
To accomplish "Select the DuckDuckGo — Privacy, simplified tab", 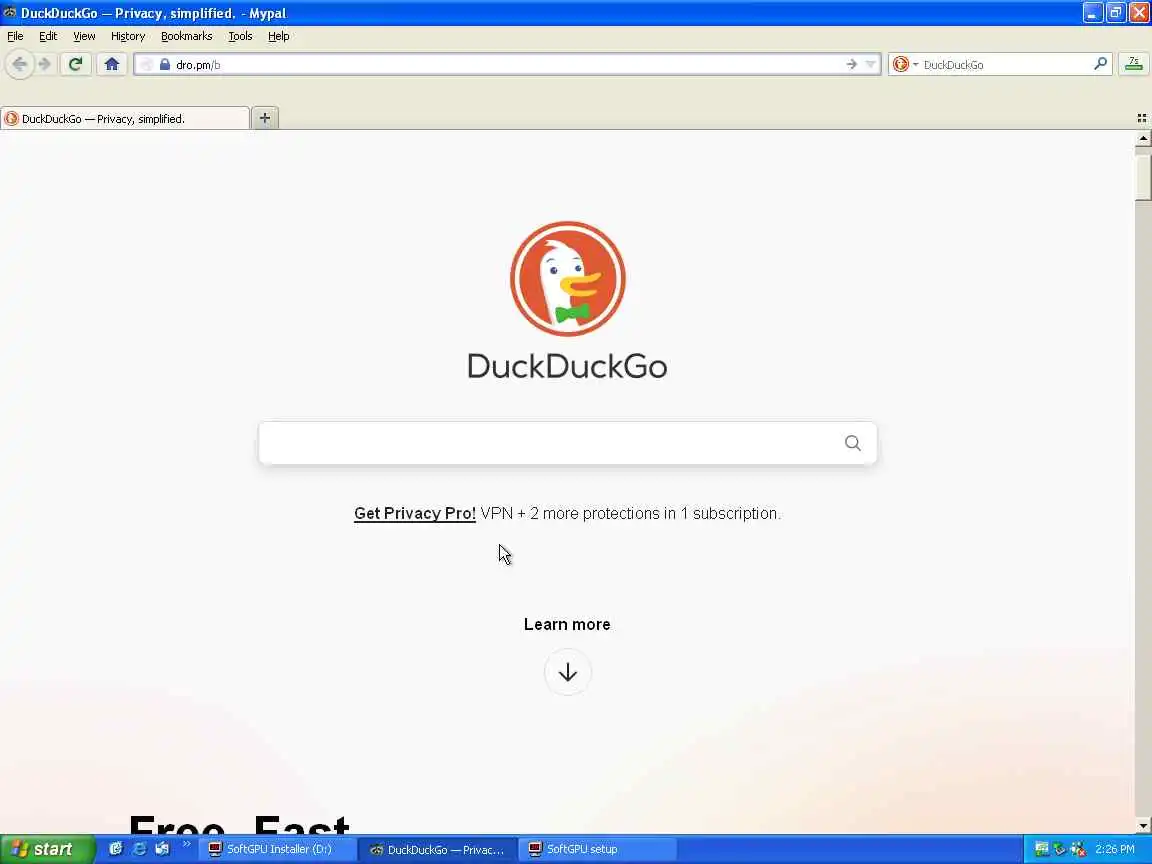I will (125, 118).
